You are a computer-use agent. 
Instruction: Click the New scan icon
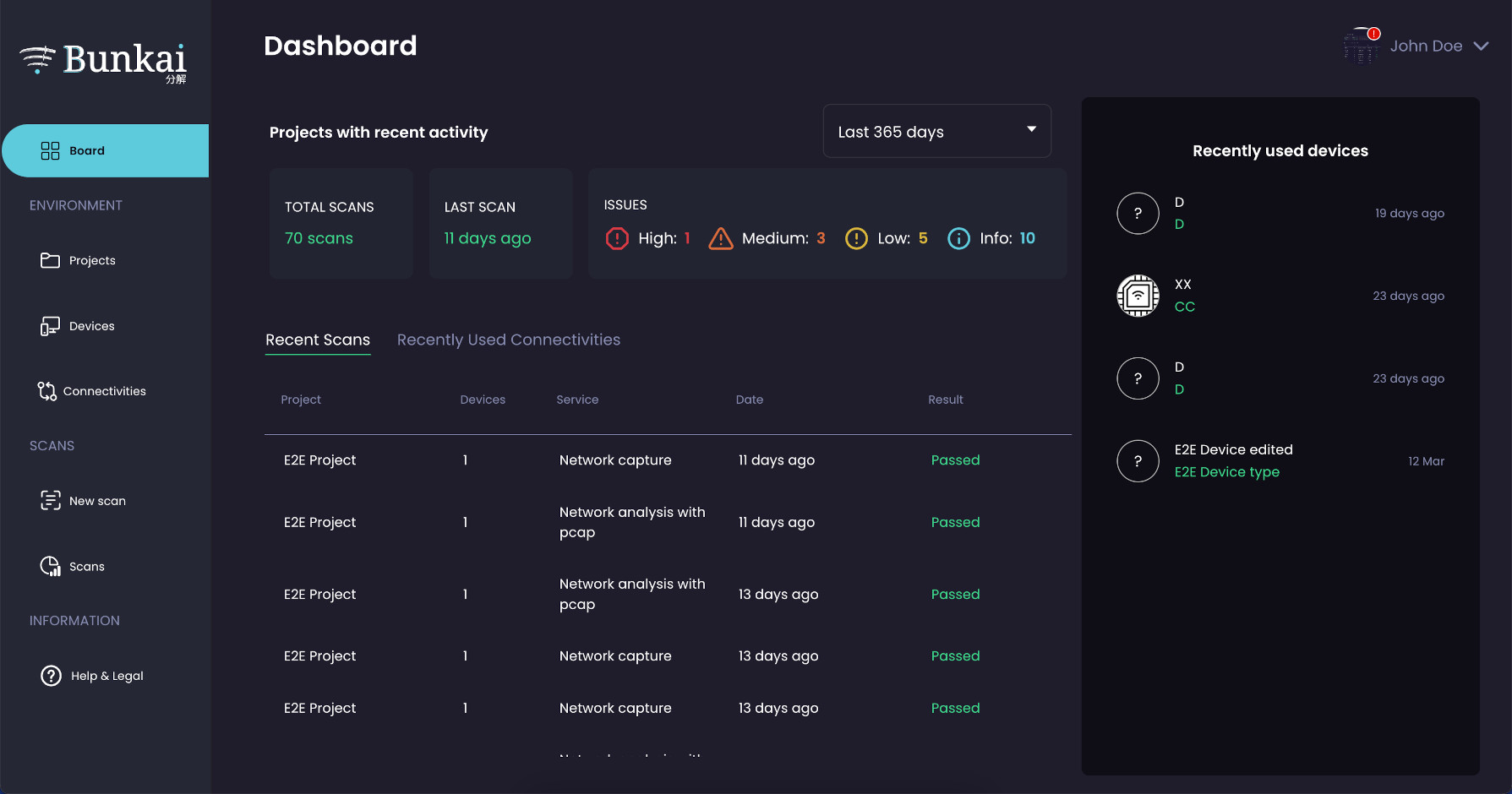coord(50,501)
